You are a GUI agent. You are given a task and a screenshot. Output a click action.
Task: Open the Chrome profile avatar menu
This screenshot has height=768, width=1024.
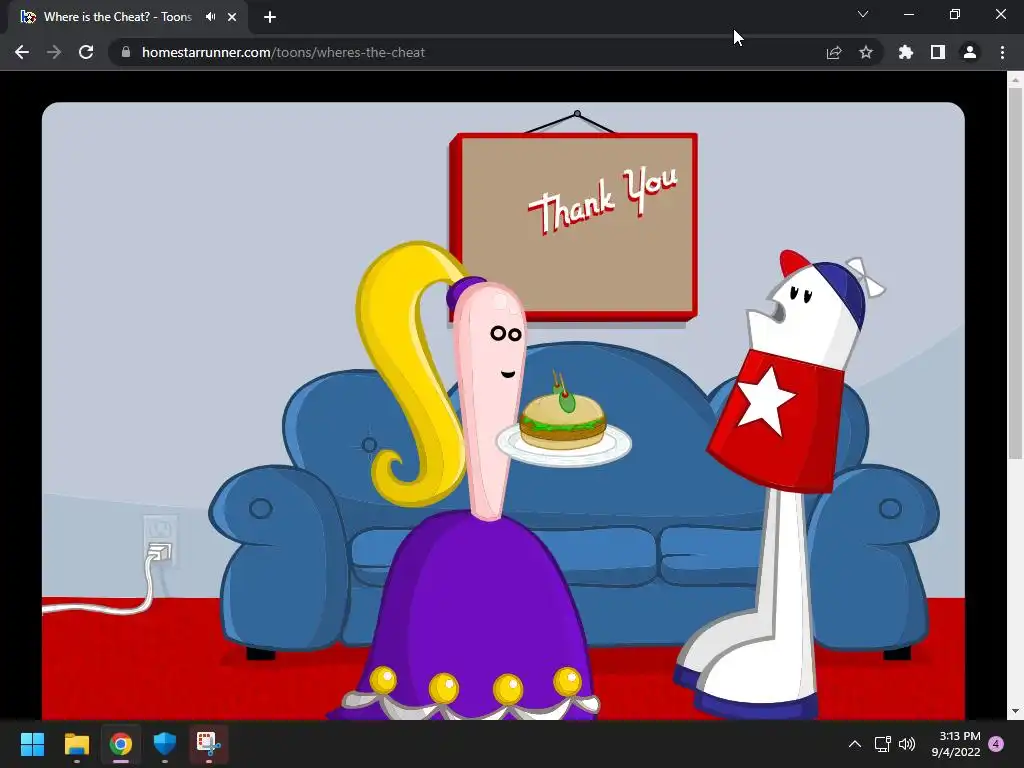pyautogui.click(x=970, y=52)
